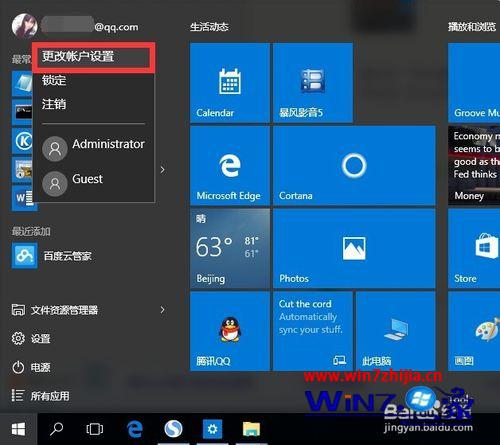Open the Cortana tile
Viewport: 500px width, 445px height.
pos(354,165)
